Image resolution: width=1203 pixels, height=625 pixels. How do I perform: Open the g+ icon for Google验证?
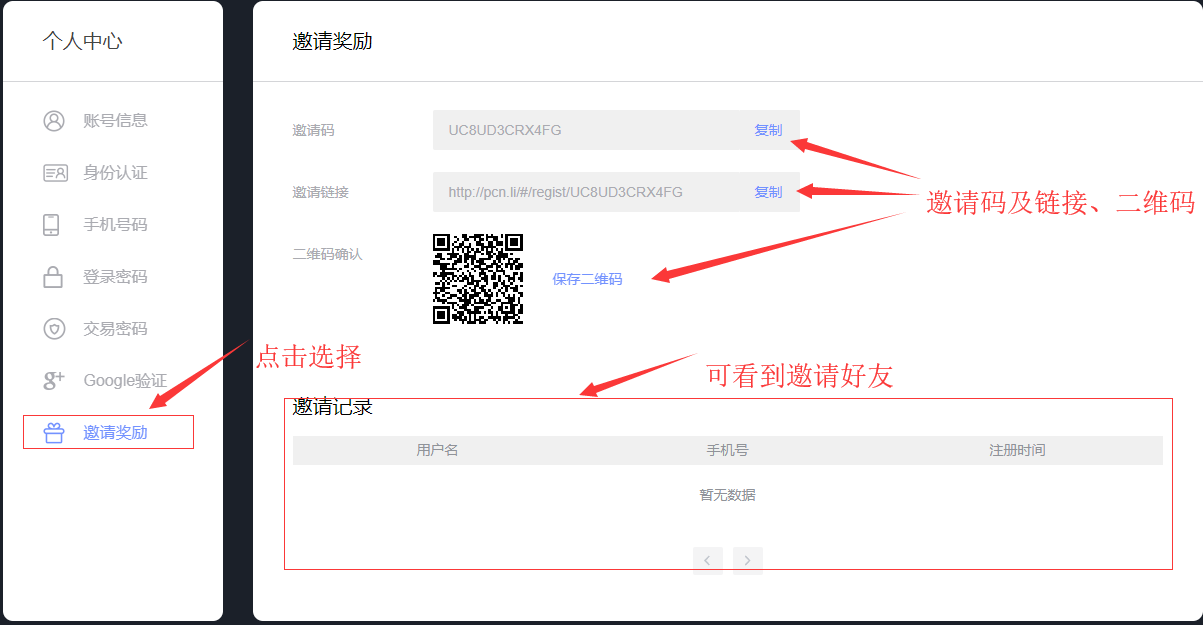click(x=54, y=380)
